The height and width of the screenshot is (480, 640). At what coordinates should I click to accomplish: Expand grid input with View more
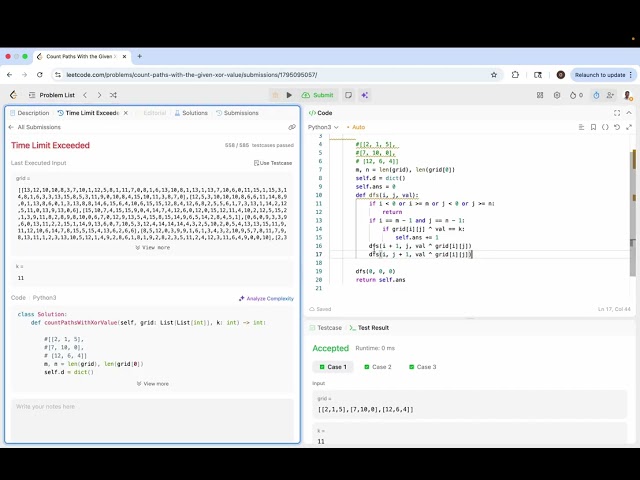point(153,247)
